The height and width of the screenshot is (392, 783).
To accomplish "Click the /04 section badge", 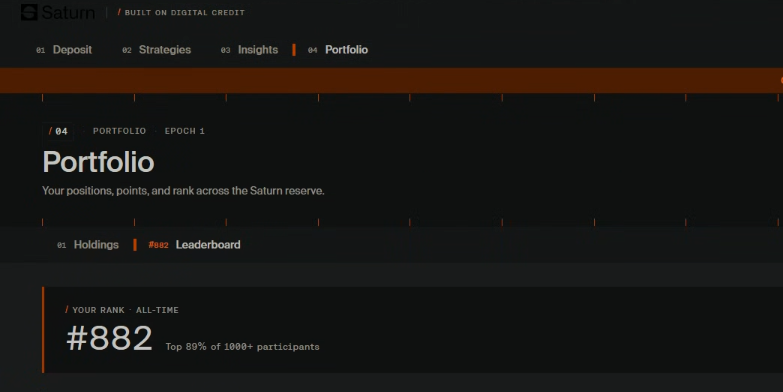I will pyautogui.click(x=58, y=131).
